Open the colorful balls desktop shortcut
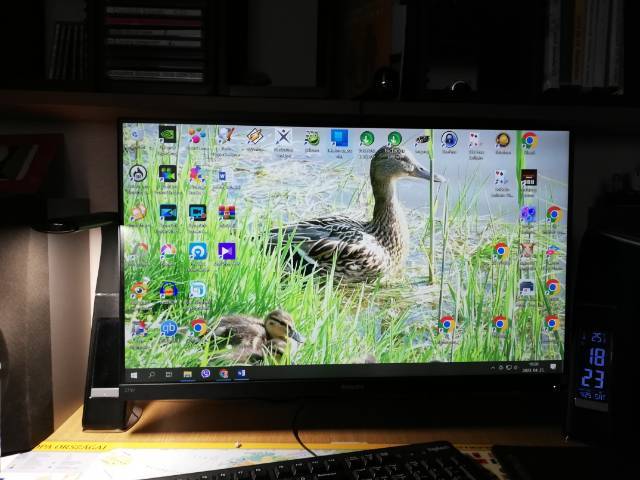 tap(197, 135)
